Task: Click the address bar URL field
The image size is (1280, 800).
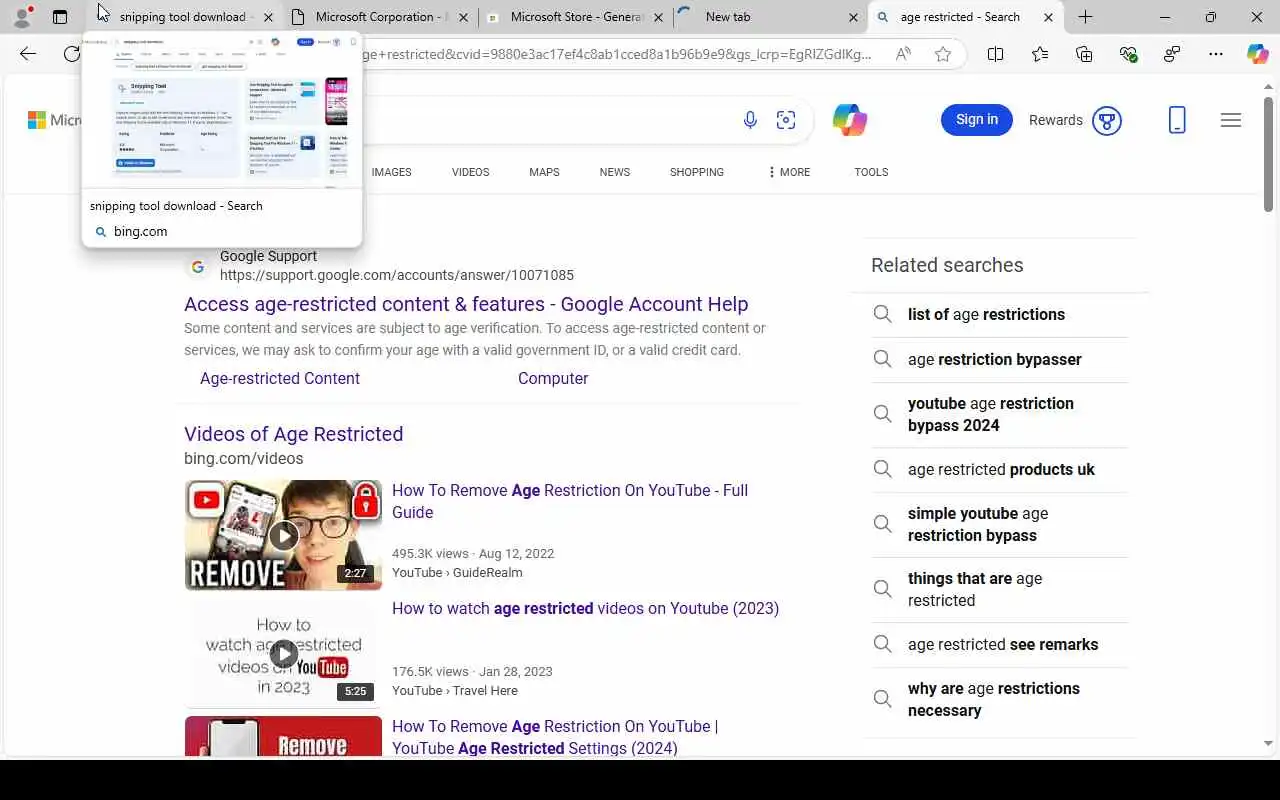Action: point(617,54)
